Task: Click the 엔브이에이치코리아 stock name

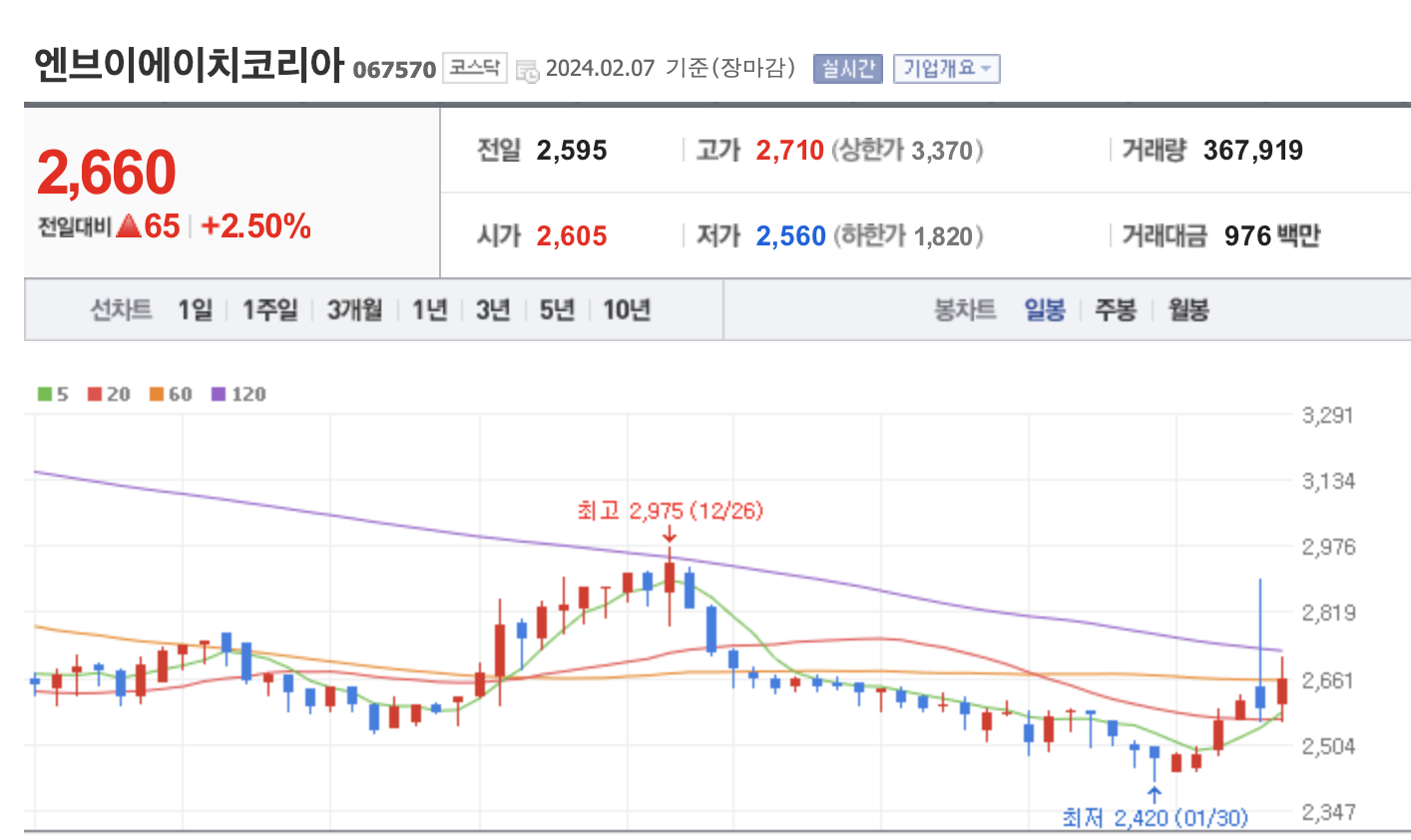Action: (188, 64)
